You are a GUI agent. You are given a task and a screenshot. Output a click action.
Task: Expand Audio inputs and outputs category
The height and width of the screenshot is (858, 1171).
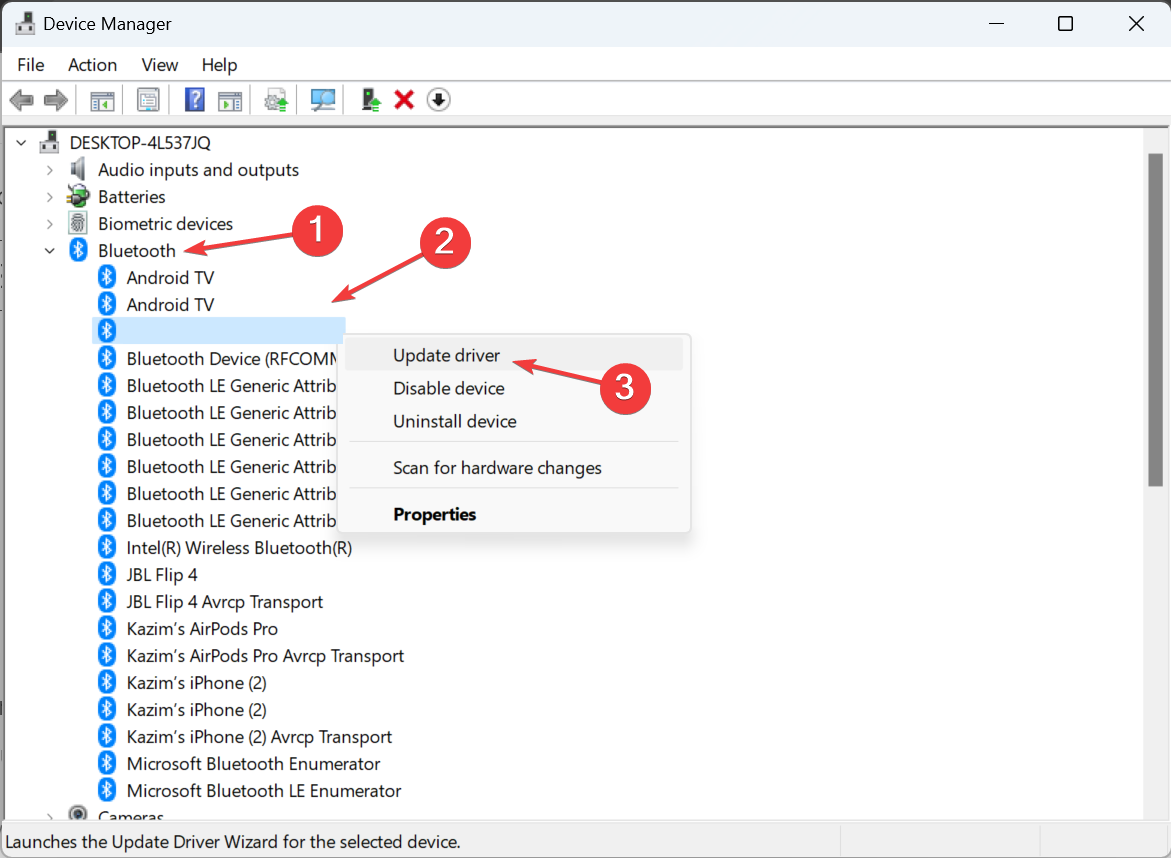point(49,170)
